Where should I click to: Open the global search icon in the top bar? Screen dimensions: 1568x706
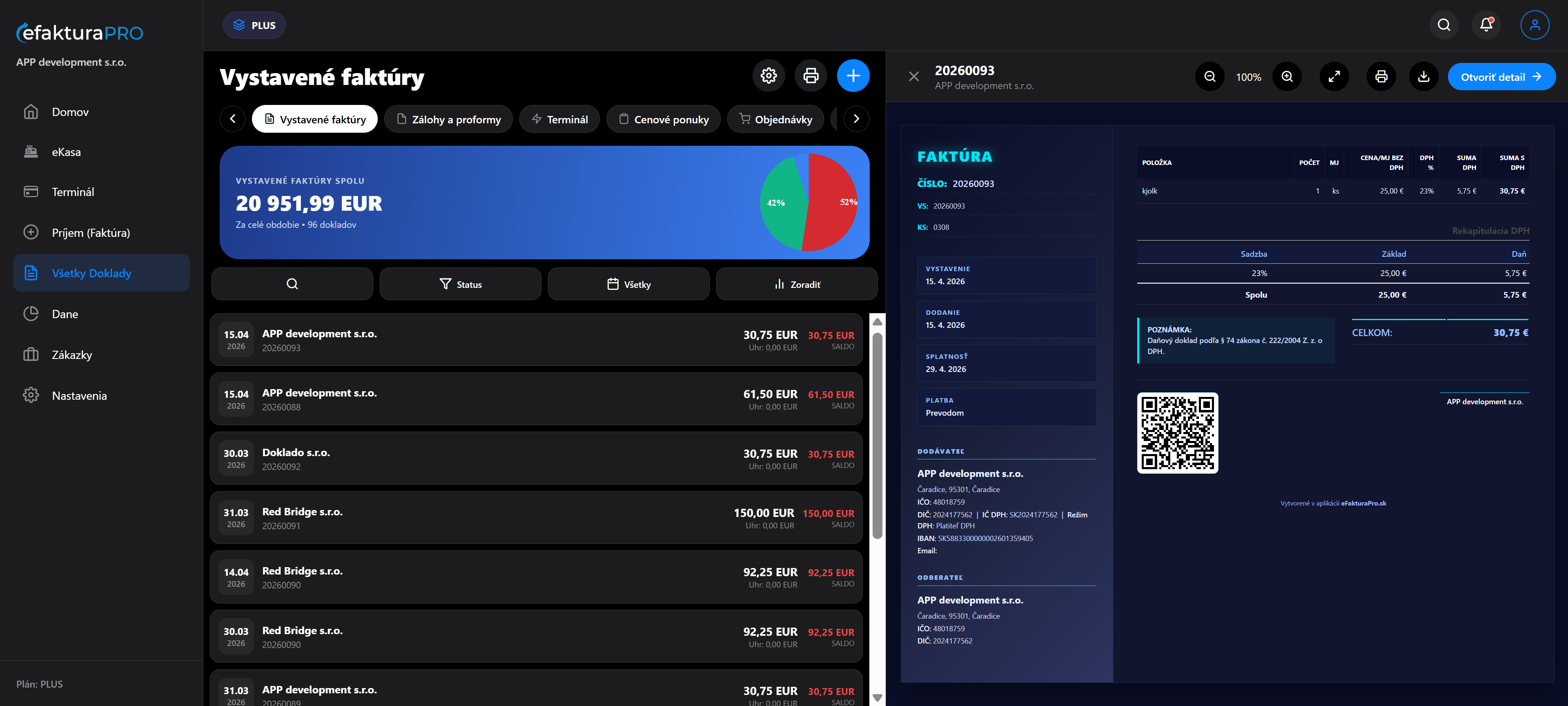(x=1444, y=25)
